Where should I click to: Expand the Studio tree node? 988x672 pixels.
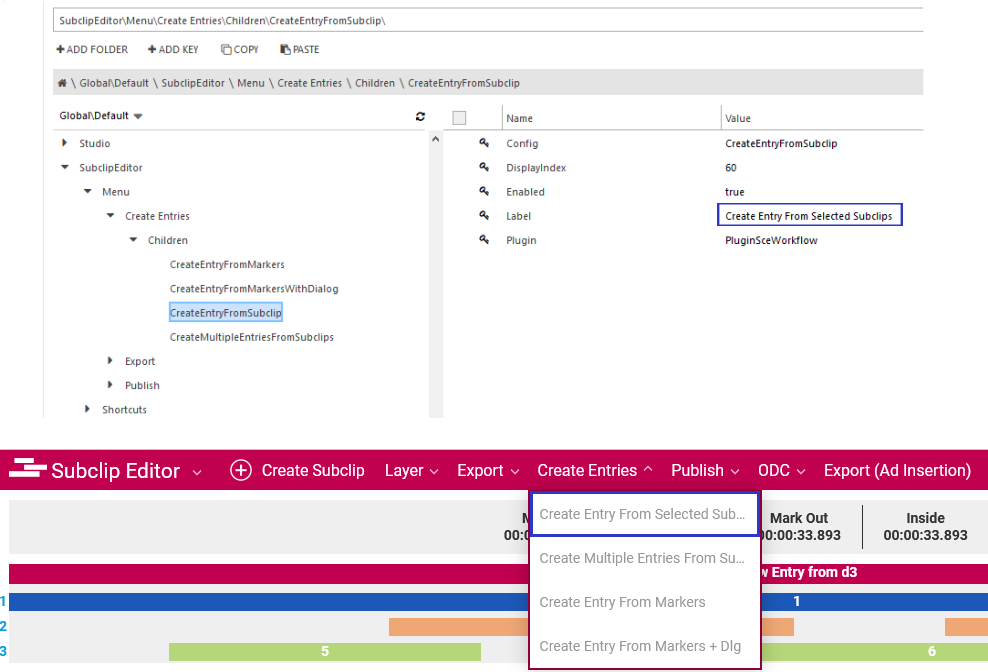pyautogui.click(x=65, y=143)
